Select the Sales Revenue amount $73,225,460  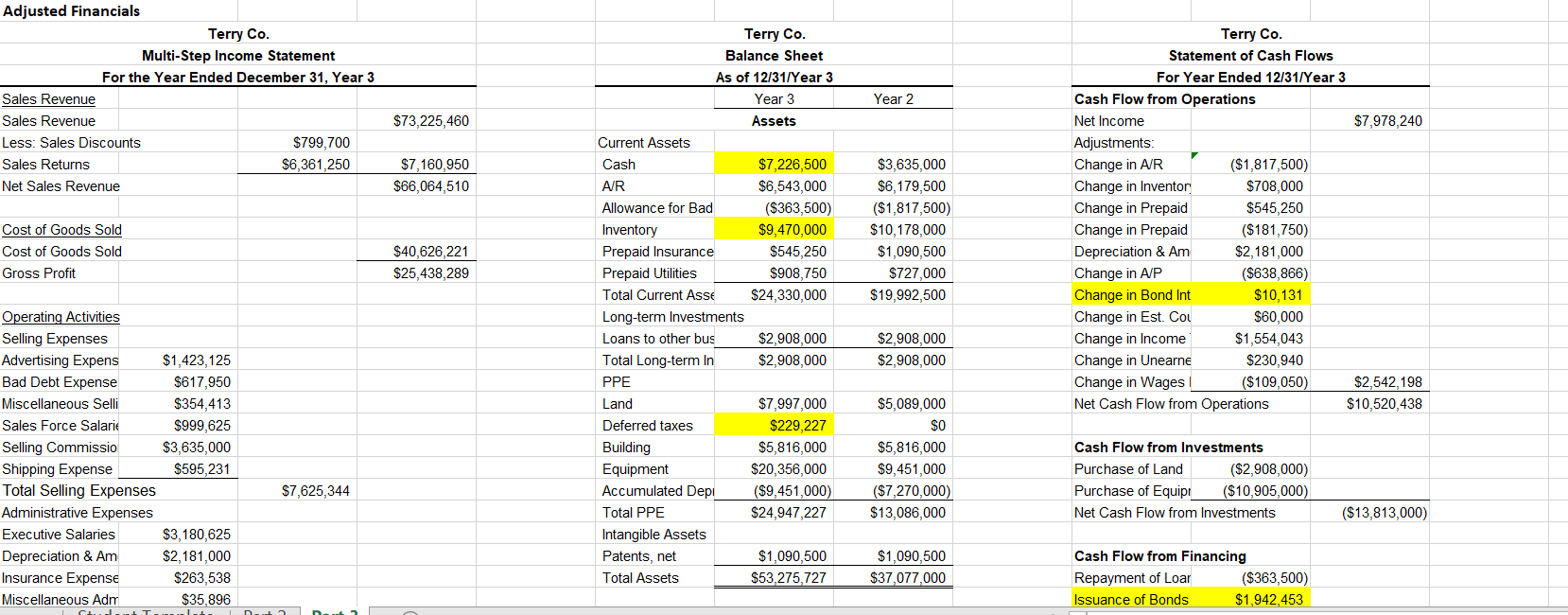431,121
